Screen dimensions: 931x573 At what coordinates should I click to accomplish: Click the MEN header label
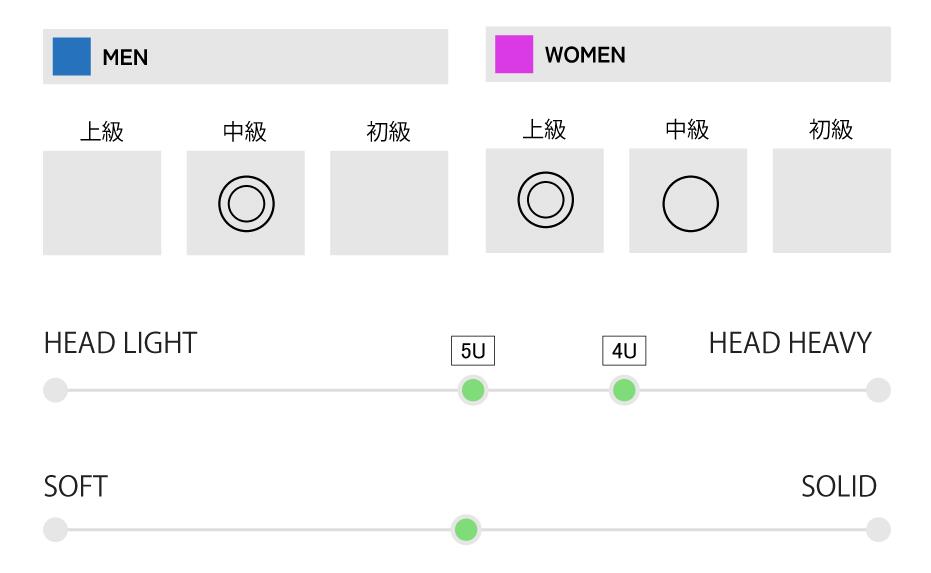tap(125, 58)
